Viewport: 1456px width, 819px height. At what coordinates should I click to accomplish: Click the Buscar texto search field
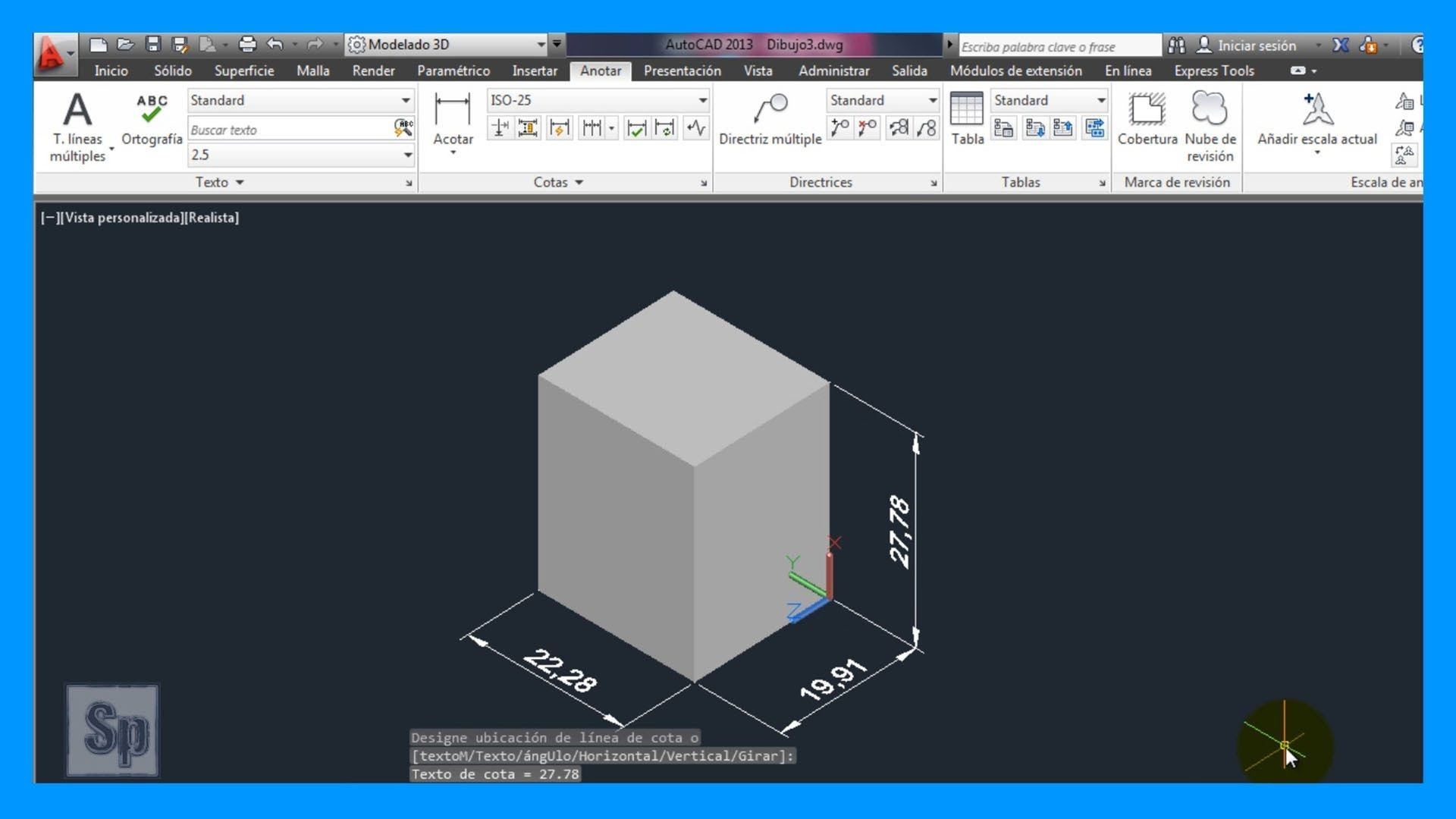[x=288, y=130]
